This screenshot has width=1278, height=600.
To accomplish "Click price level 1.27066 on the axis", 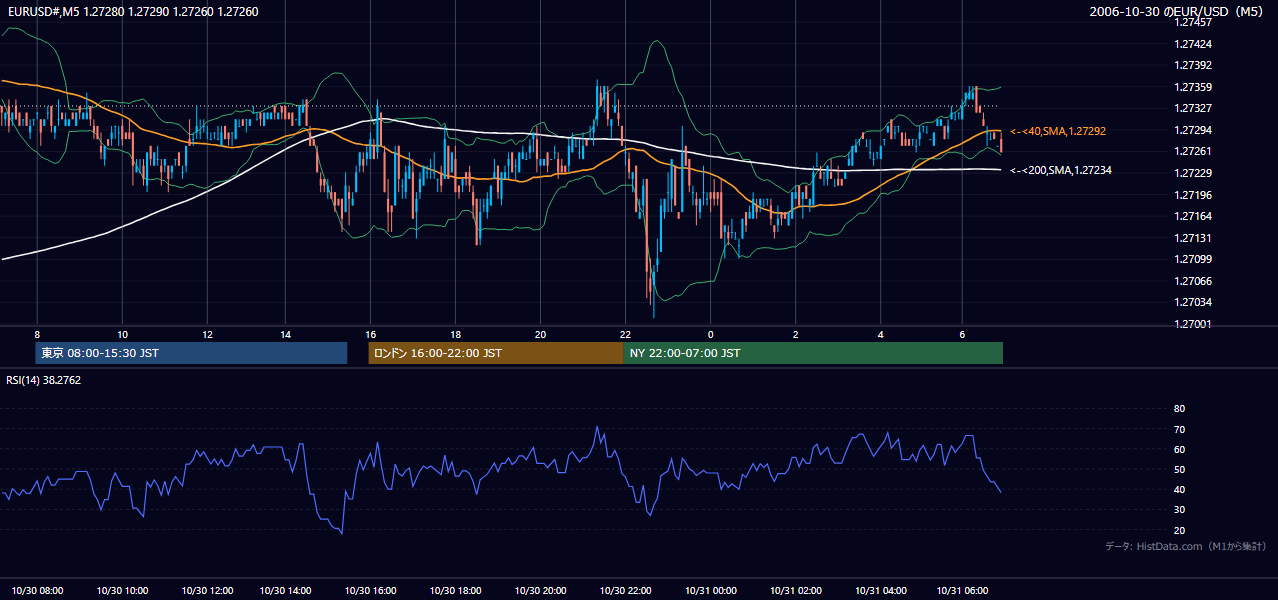I will point(1192,281).
